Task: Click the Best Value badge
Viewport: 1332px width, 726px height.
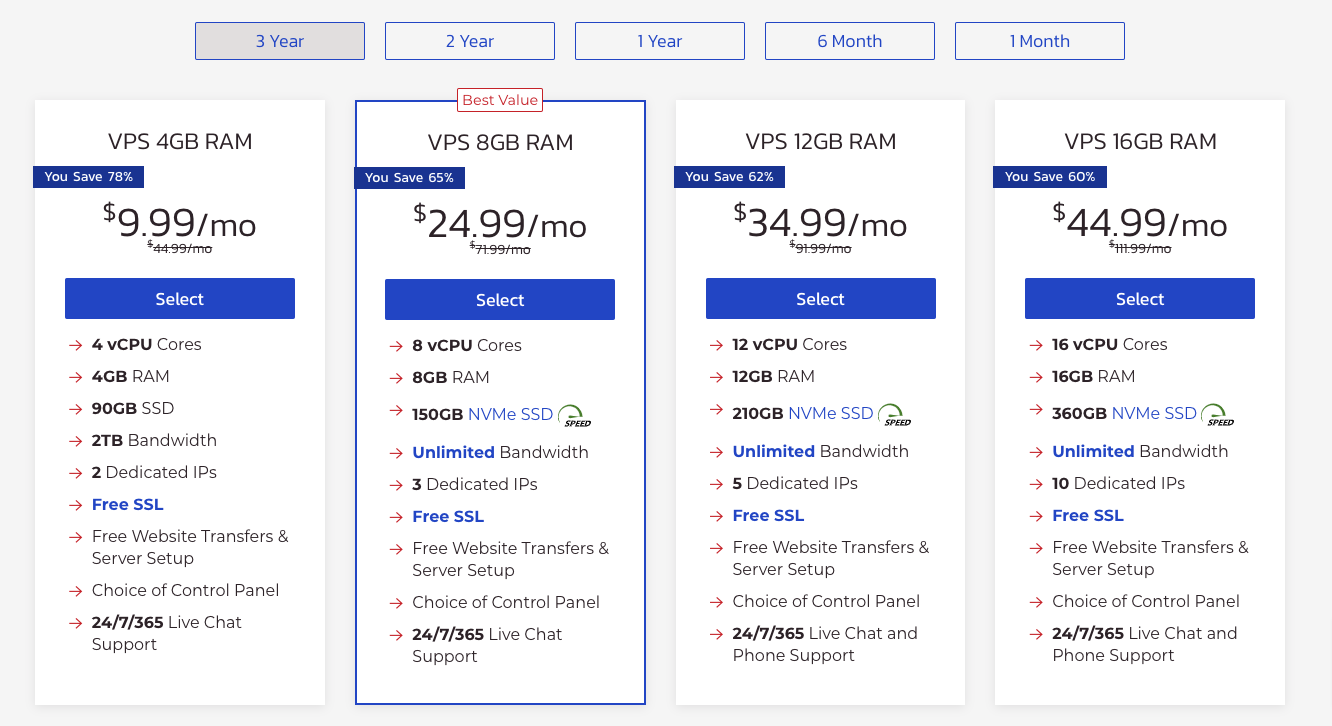Action: (500, 100)
